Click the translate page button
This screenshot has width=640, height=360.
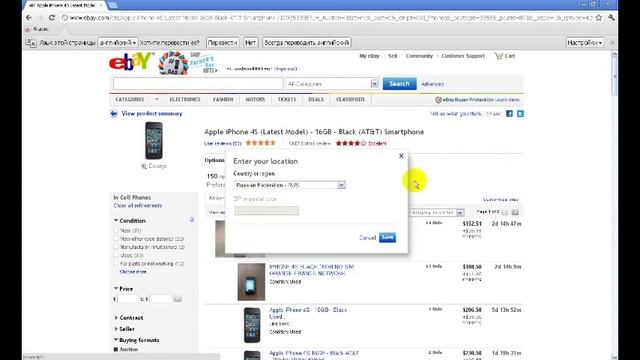[222, 42]
